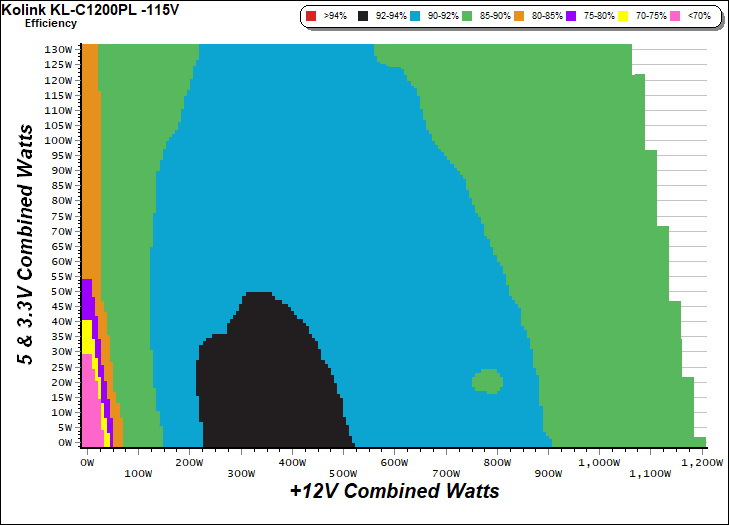Click the 130W y-axis tick label

coord(60,49)
